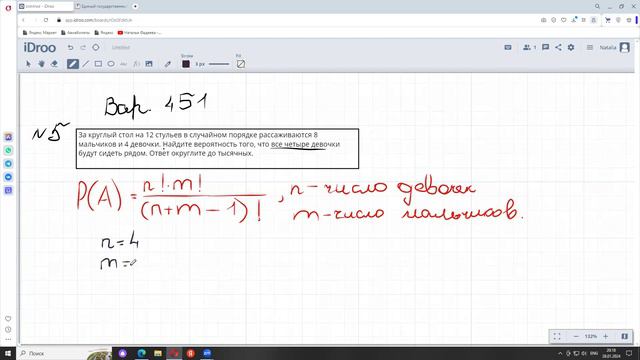Select the pen drawing tool
This screenshot has height=360, width=640.
73,64
